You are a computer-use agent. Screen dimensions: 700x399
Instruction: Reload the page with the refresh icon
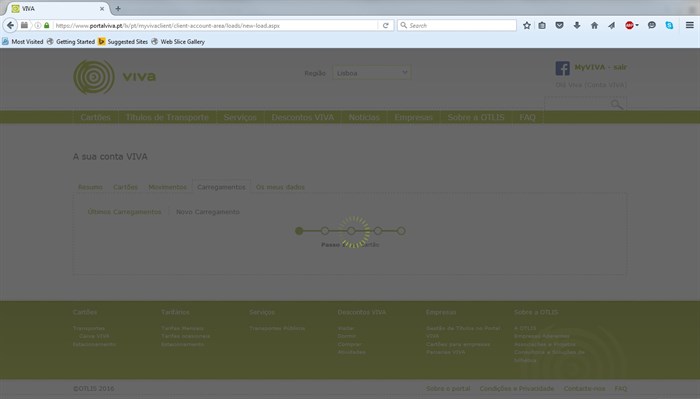tap(386, 25)
